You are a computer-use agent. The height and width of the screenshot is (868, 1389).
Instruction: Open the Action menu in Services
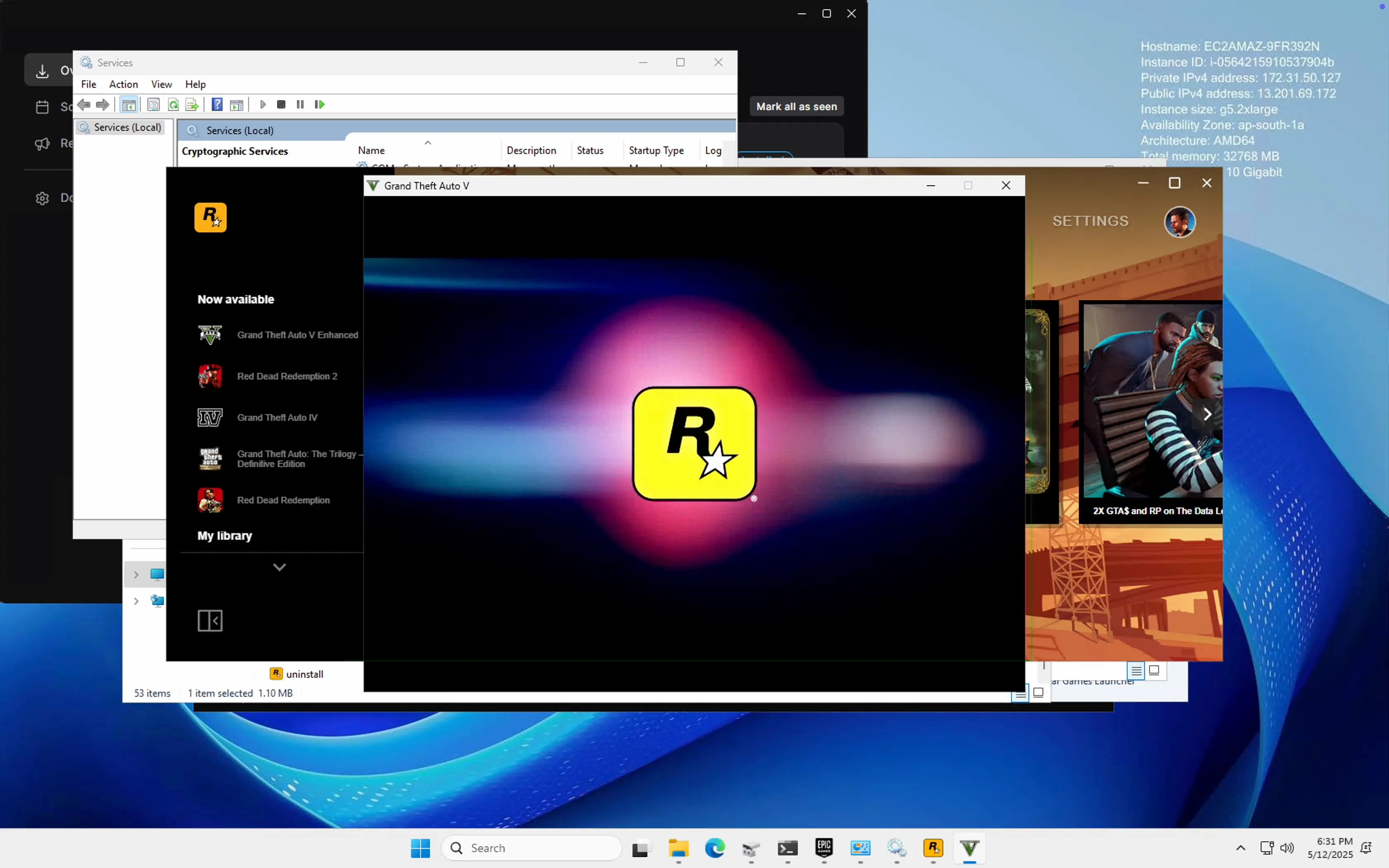tap(124, 84)
